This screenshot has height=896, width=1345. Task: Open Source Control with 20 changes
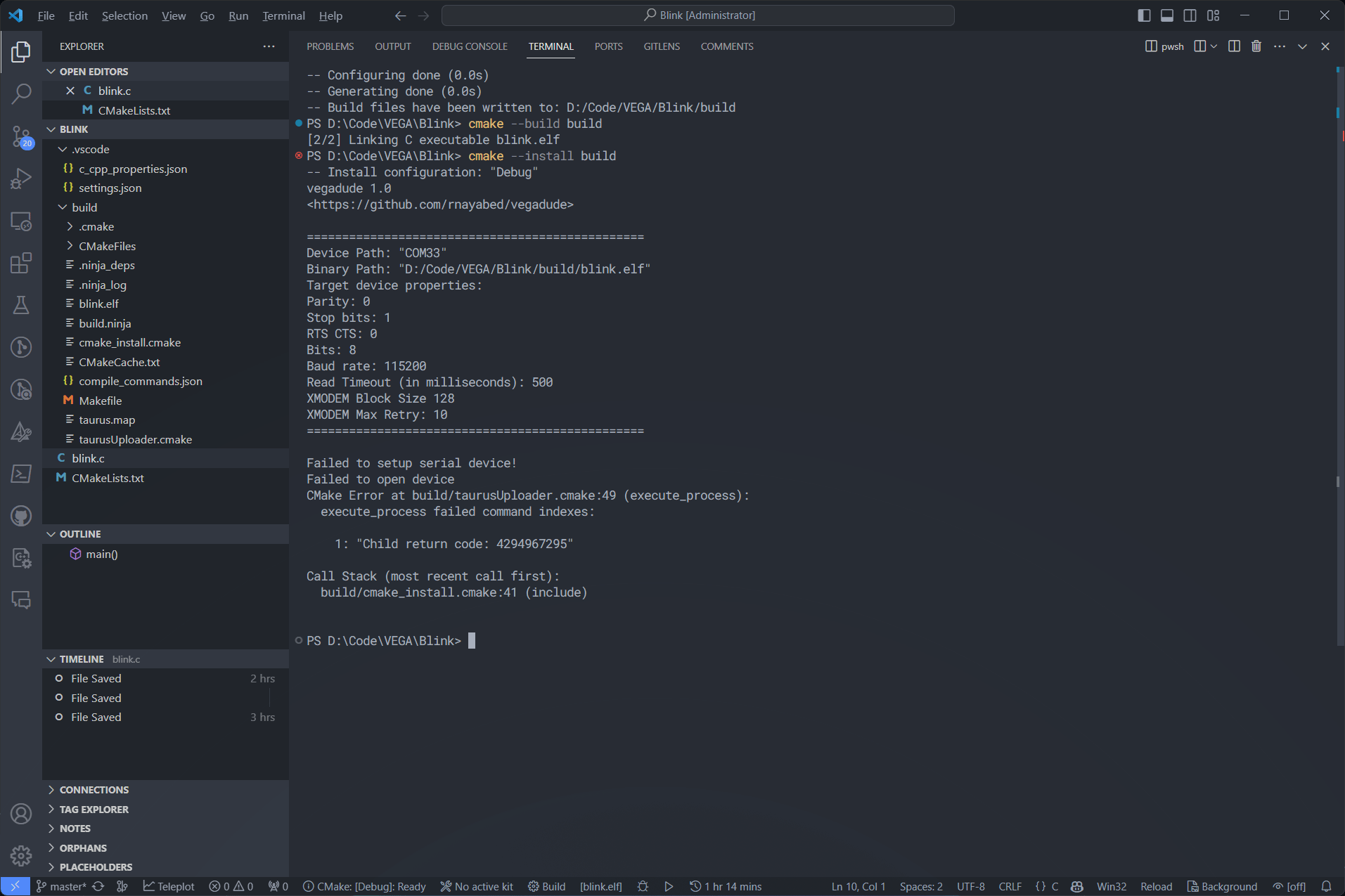[21, 136]
